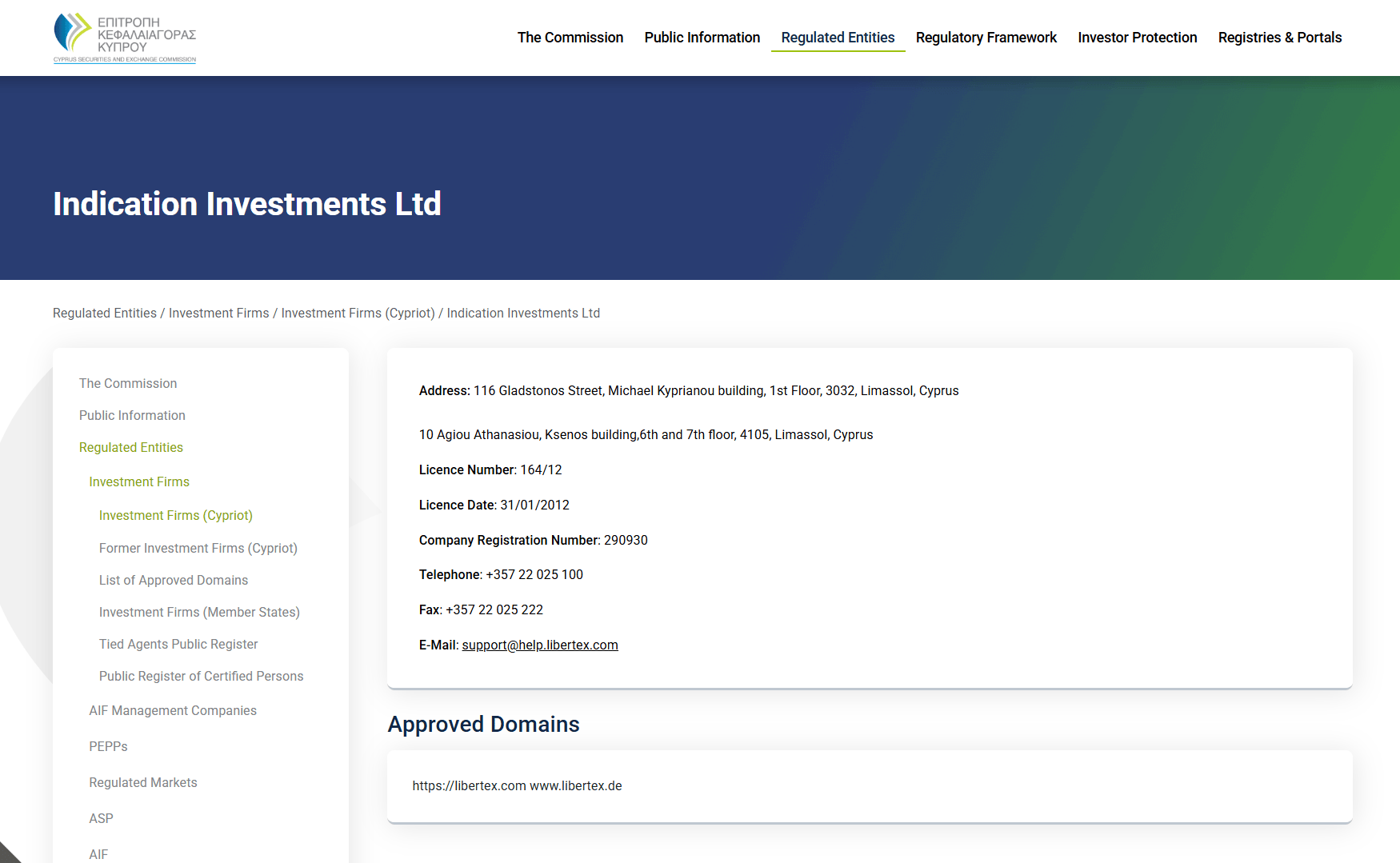Click the 10 Agiou Athanasiou address line
The height and width of the screenshot is (863, 1400).
pyautogui.click(x=646, y=435)
